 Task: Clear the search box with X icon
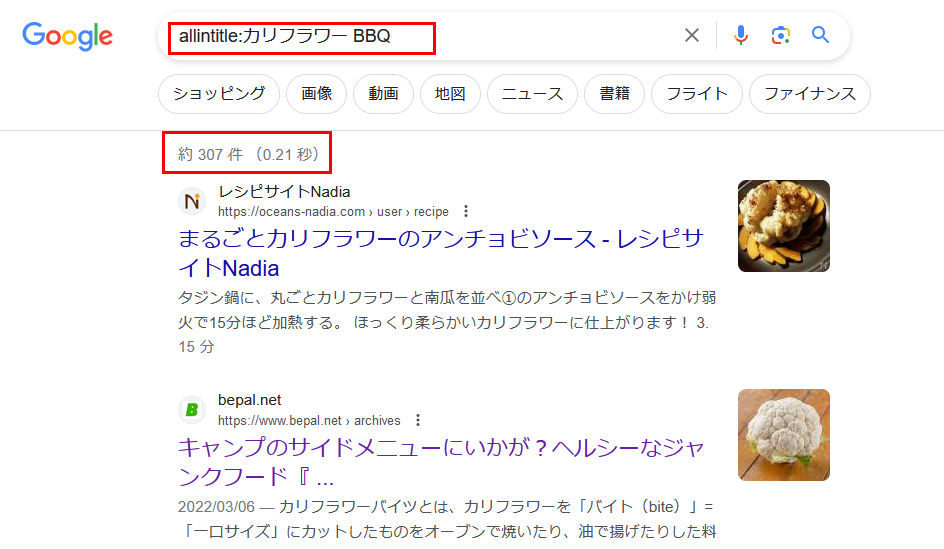[691, 36]
